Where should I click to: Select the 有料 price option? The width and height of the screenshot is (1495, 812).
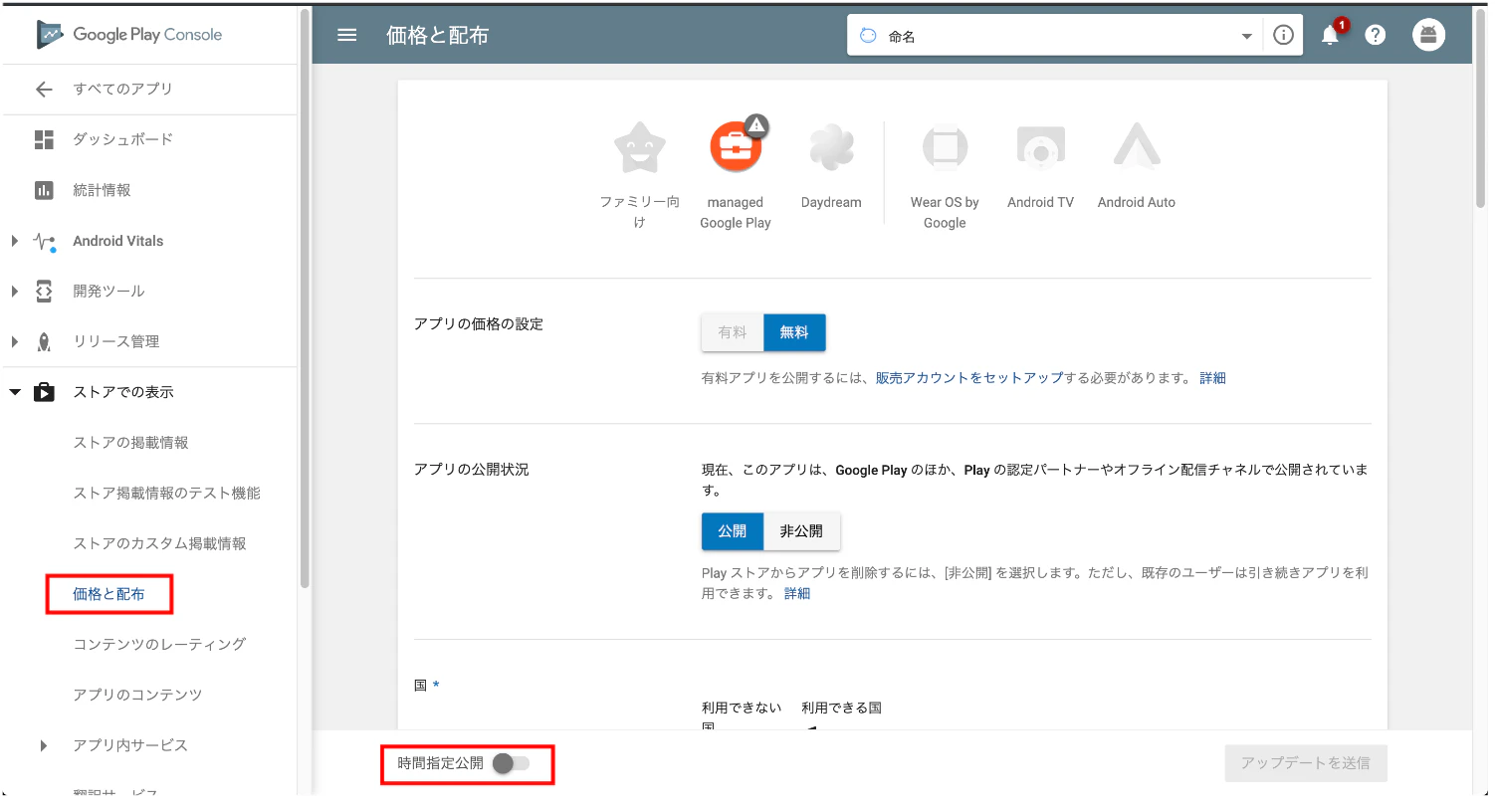coord(733,332)
